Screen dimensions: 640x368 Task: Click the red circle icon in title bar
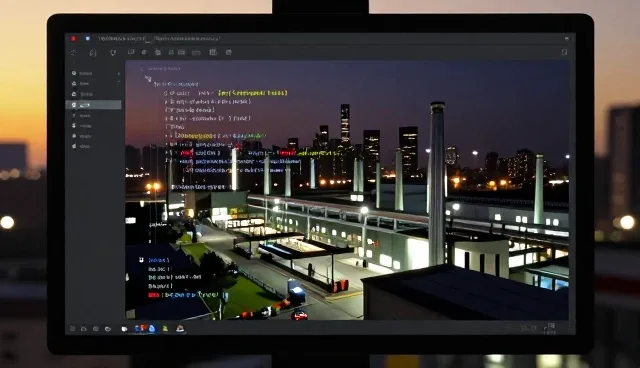73,38
